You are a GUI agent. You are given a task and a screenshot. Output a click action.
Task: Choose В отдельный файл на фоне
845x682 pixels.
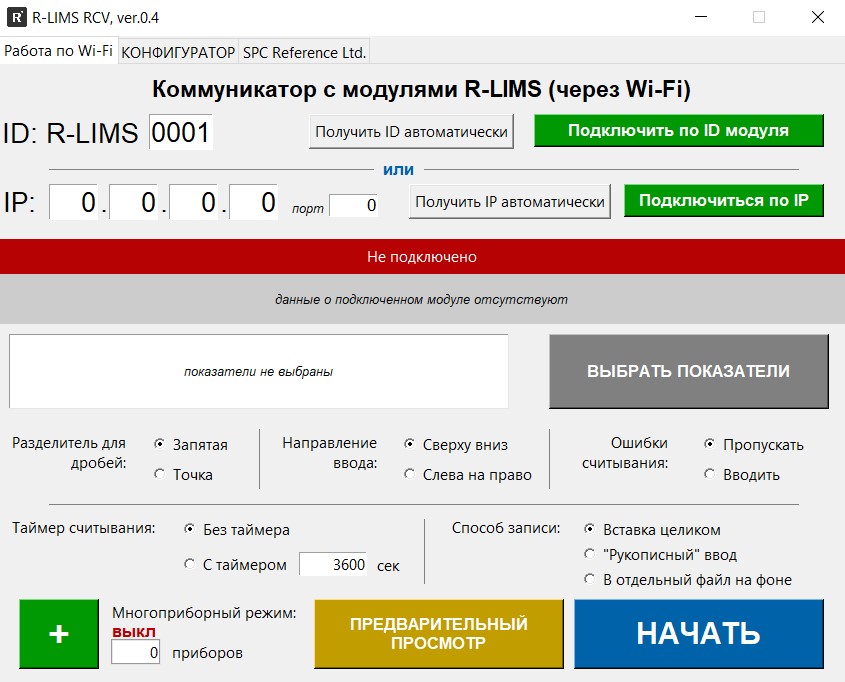tap(590, 580)
